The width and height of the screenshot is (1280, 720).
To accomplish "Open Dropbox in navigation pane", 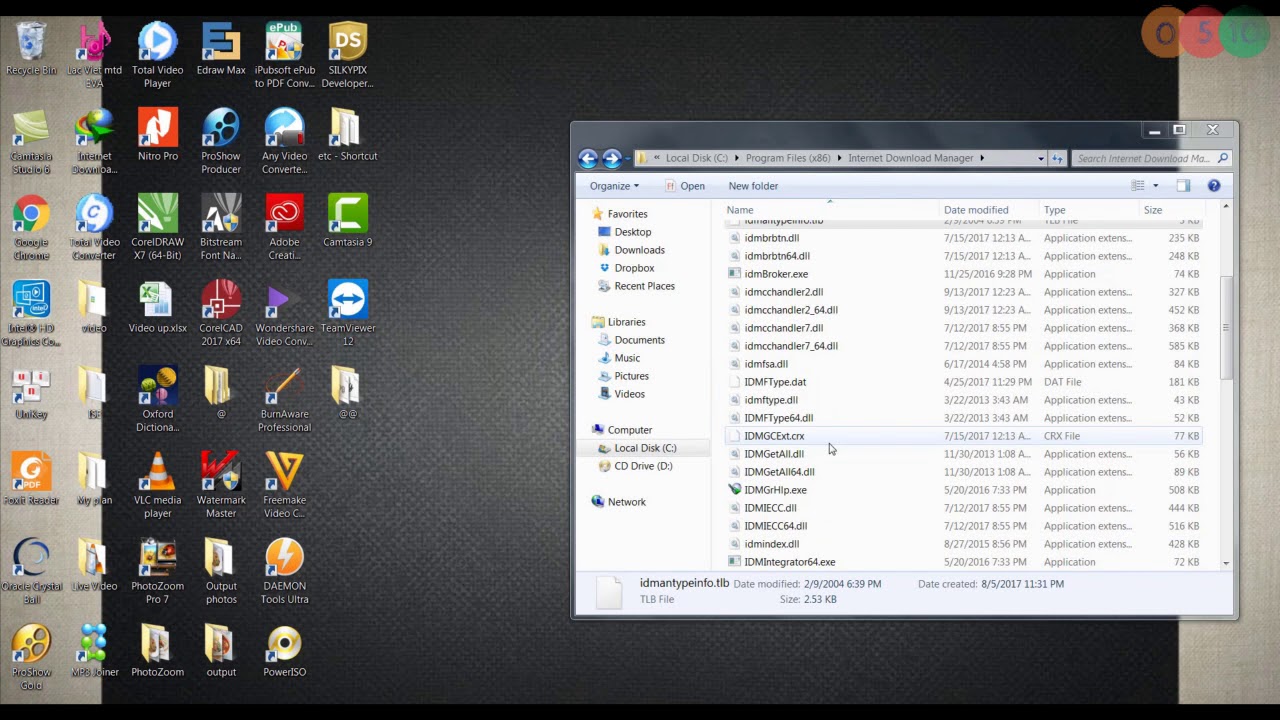I will pos(634,268).
